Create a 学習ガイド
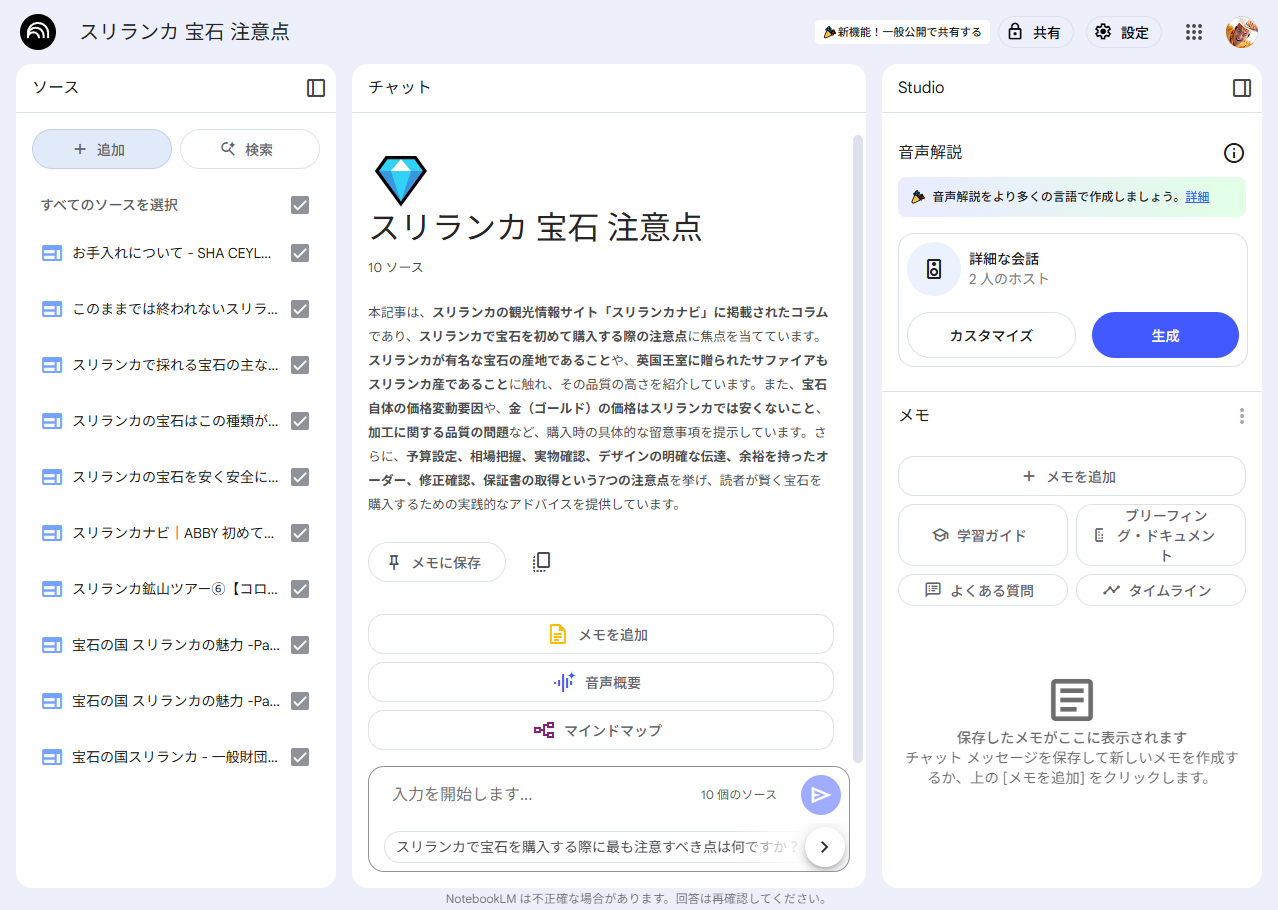 982,535
